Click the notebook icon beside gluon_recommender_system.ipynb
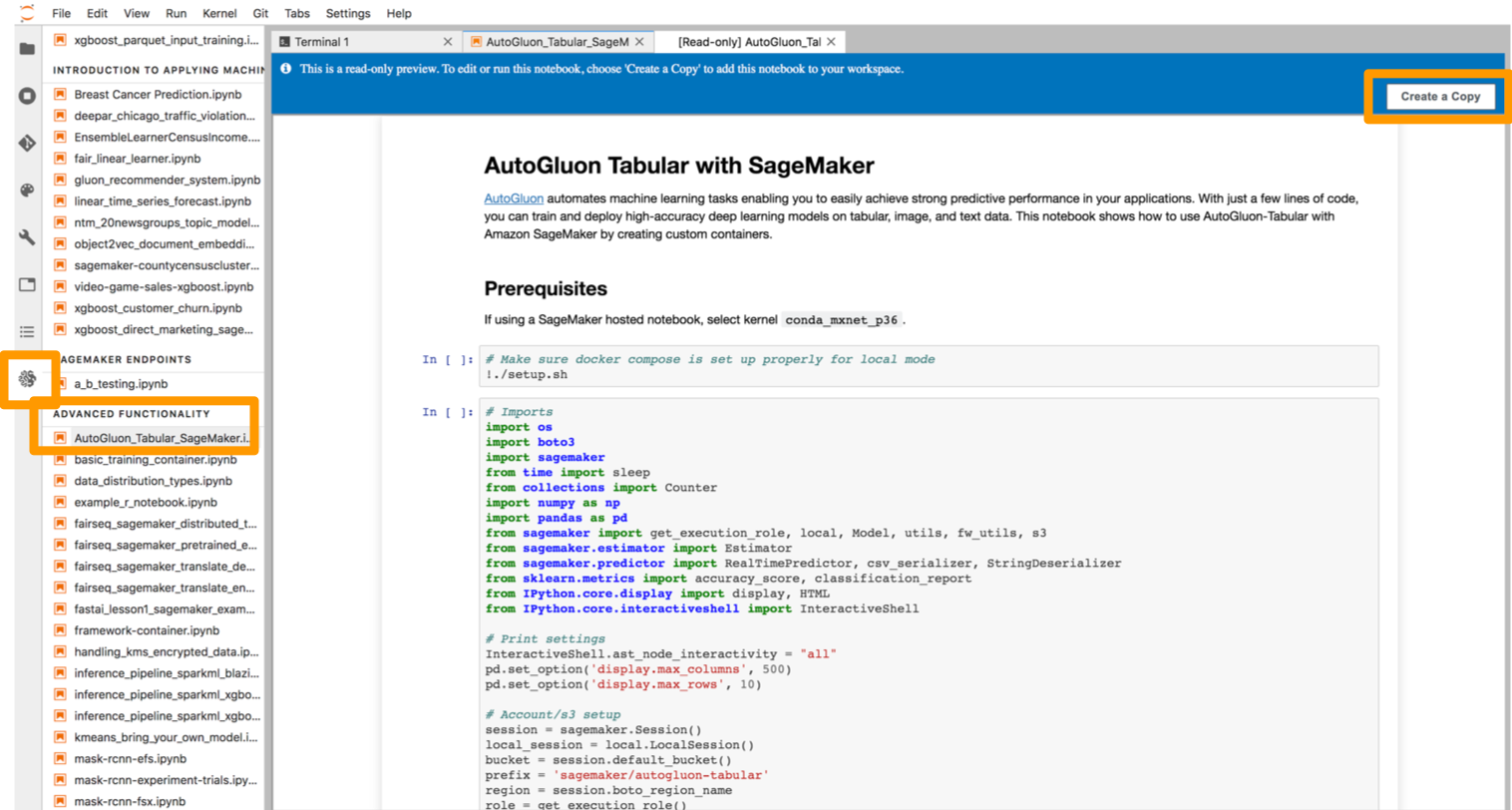The width and height of the screenshot is (1512, 810). click(x=60, y=180)
